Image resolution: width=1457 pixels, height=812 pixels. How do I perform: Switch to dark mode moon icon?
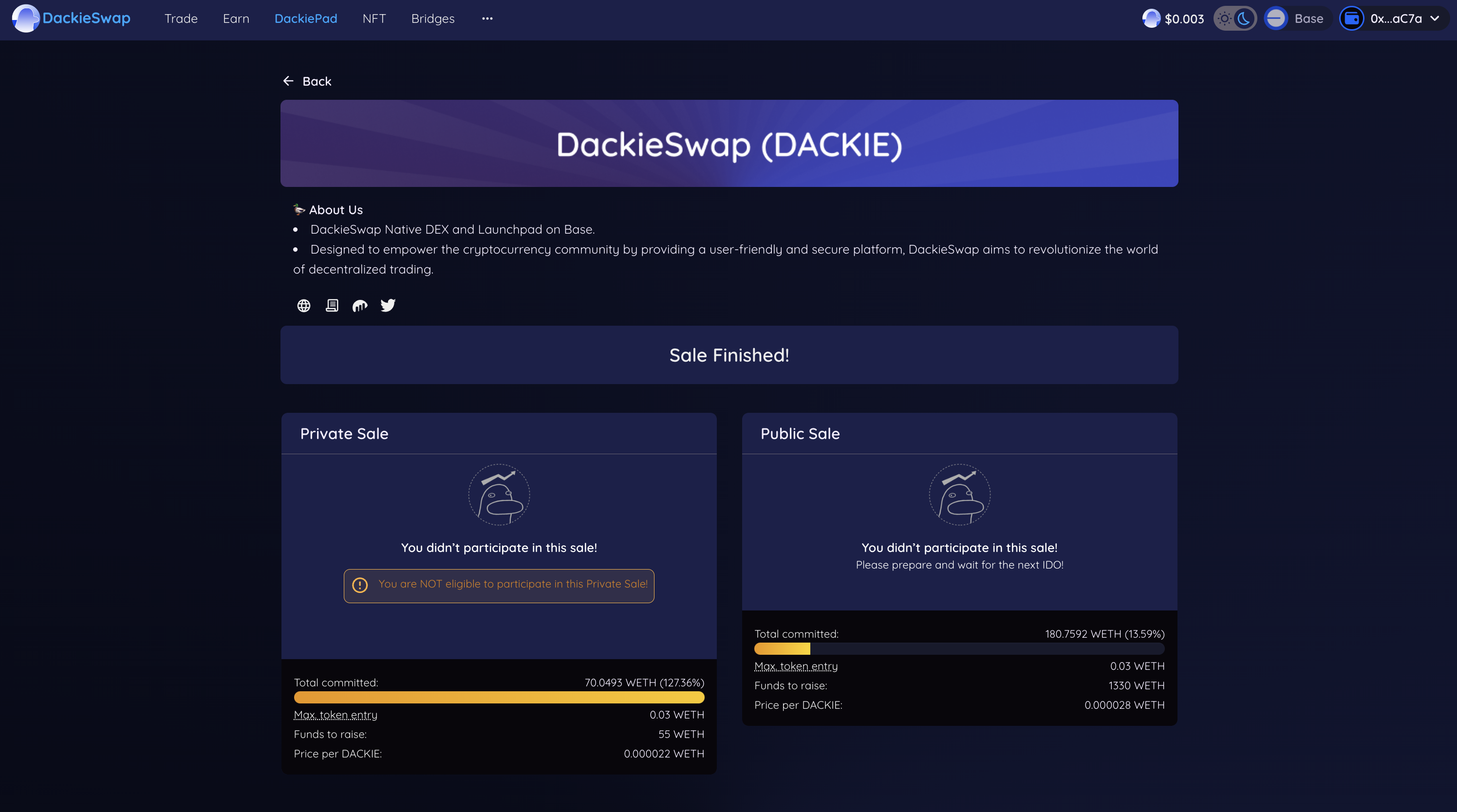coord(1244,18)
